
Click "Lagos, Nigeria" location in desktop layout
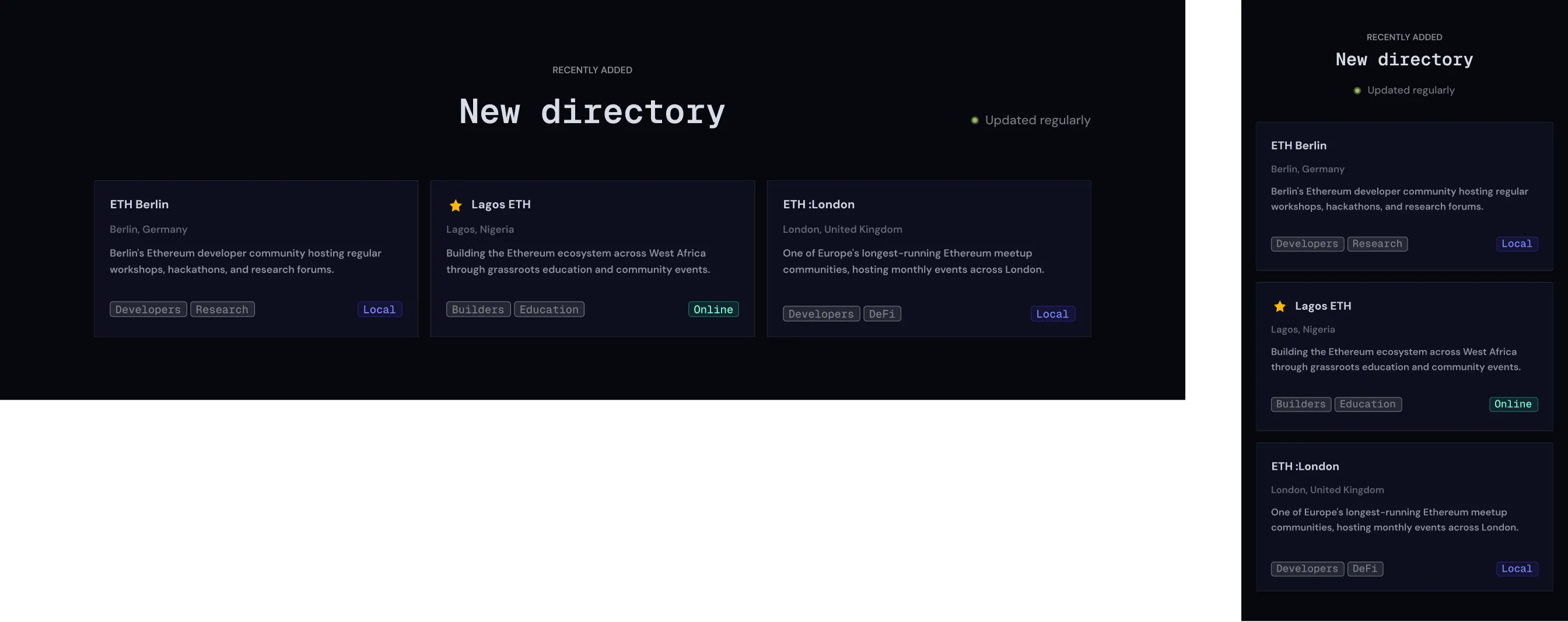click(x=480, y=229)
